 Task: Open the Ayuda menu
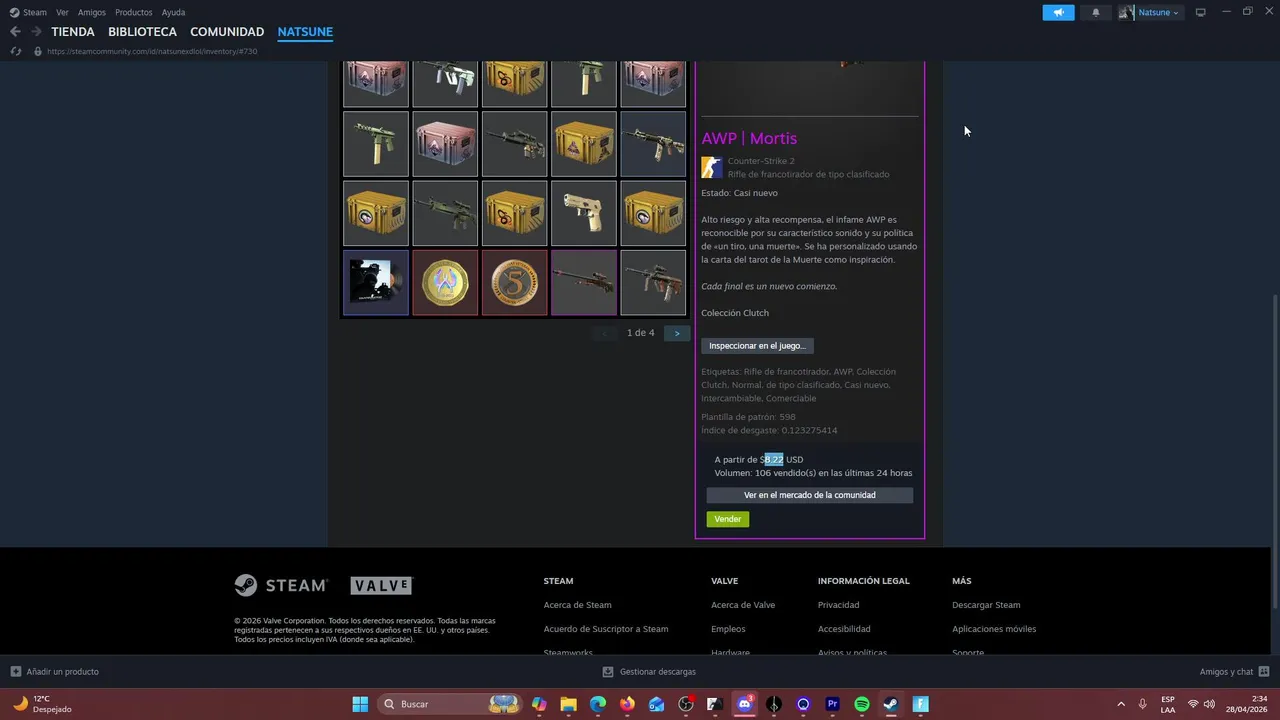174,12
